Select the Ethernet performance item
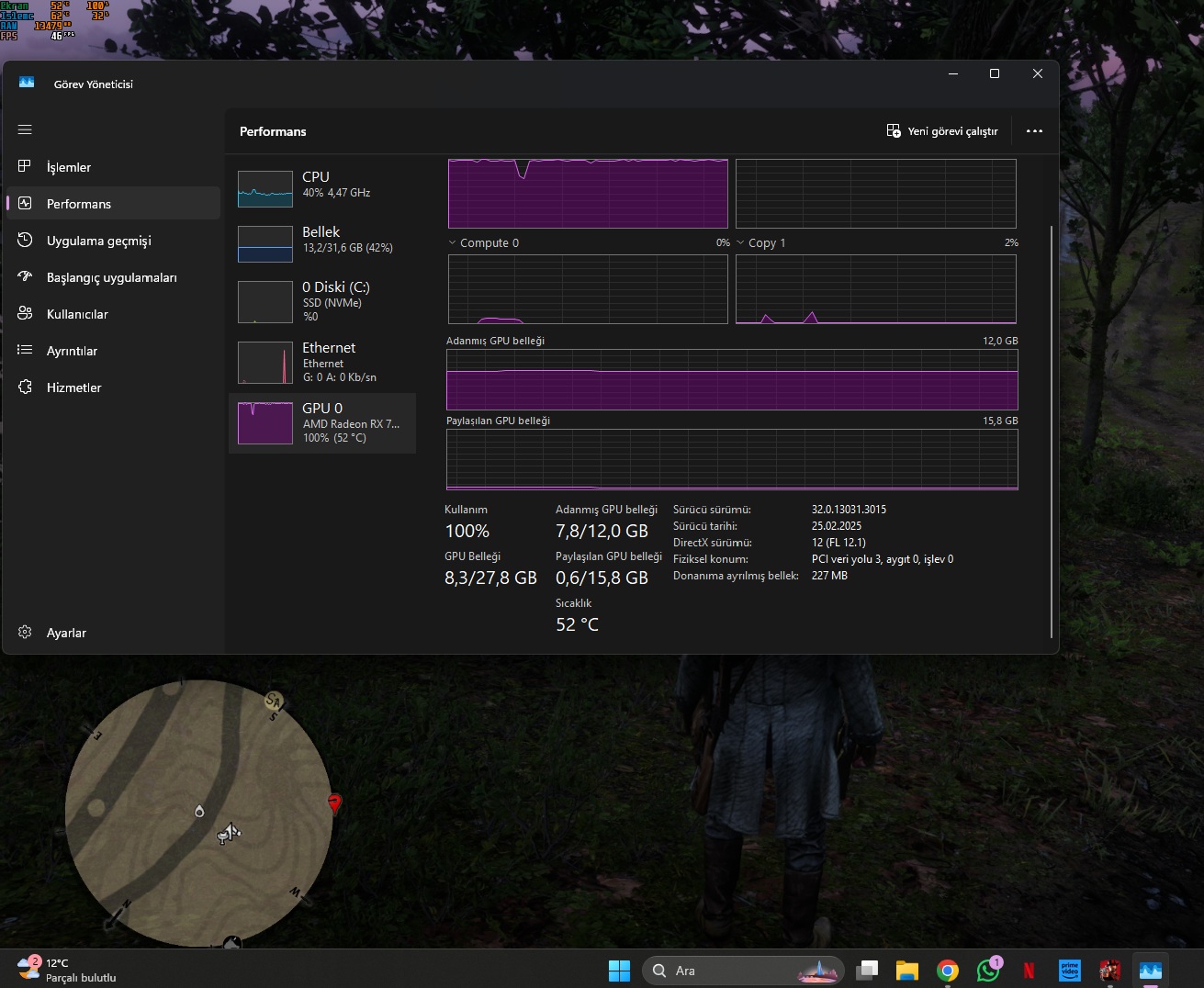This screenshot has width=1204, height=988. (321, 362)
